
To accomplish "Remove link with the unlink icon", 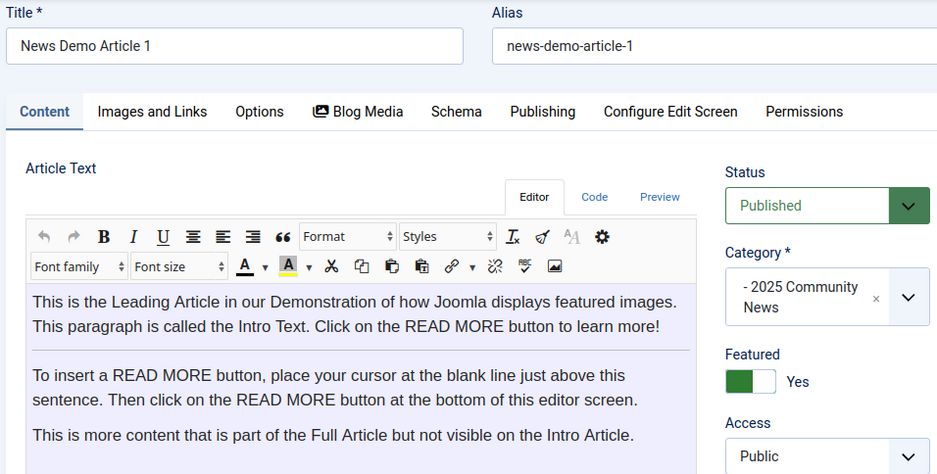I will pos(494,267).
